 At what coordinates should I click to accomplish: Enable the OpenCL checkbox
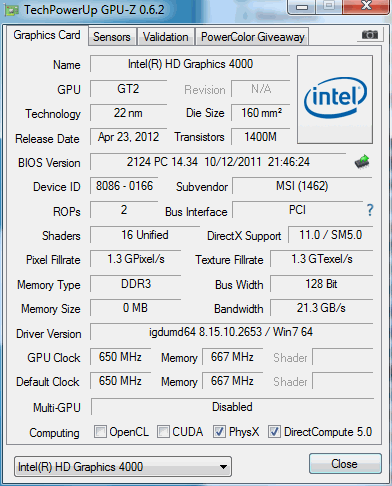[100, 431]
